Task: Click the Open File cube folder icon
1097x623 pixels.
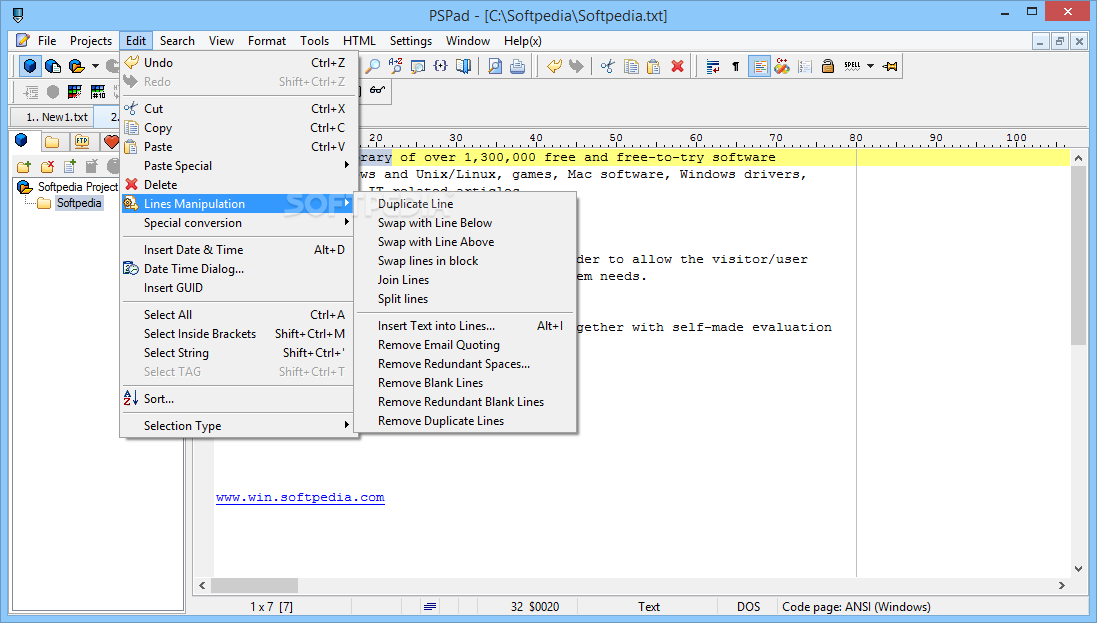Action: pyautogui.click(x=76, y=66)
